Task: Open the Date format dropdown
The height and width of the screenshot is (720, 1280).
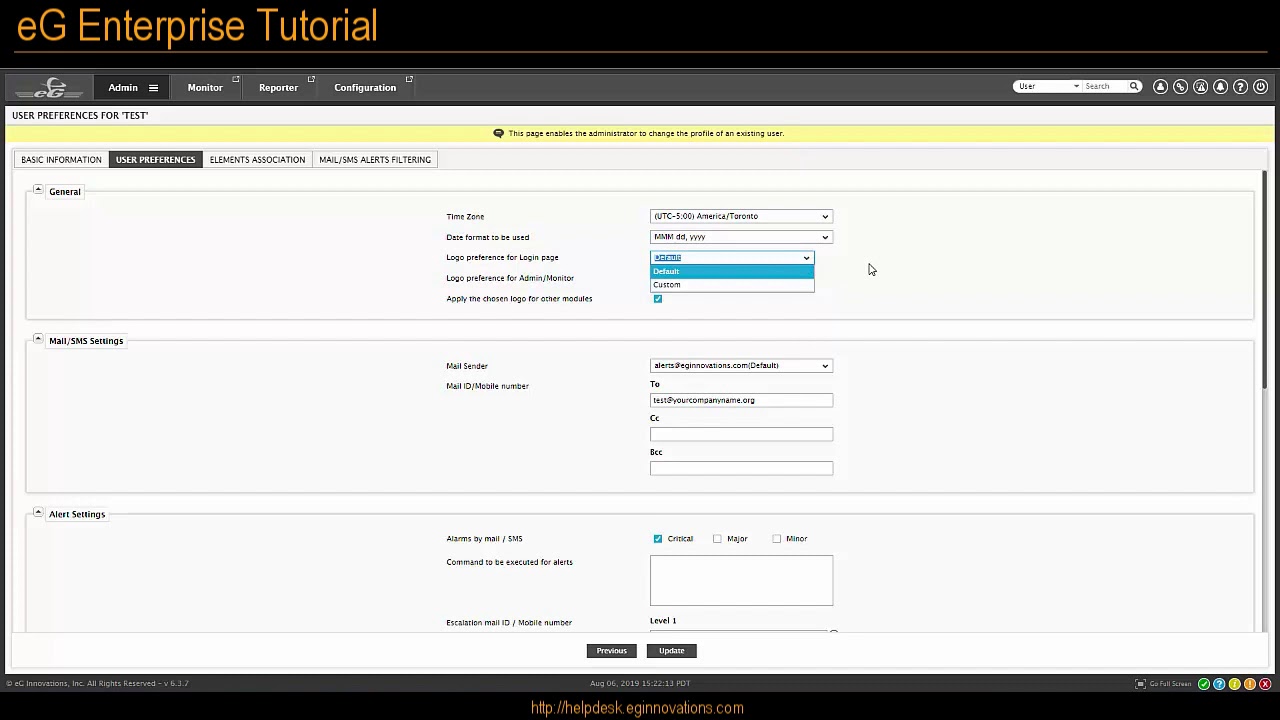Action: (741, 237)
